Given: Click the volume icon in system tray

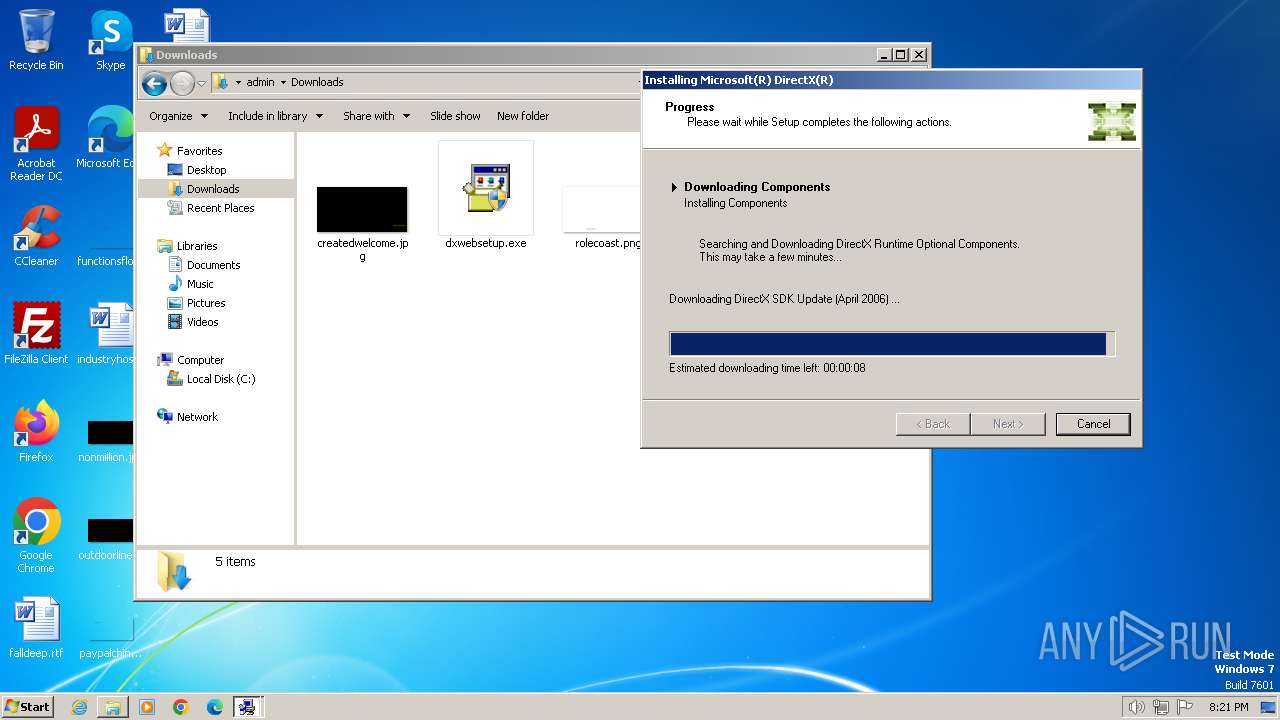Looking at the screenshot, I should 1136,707.
